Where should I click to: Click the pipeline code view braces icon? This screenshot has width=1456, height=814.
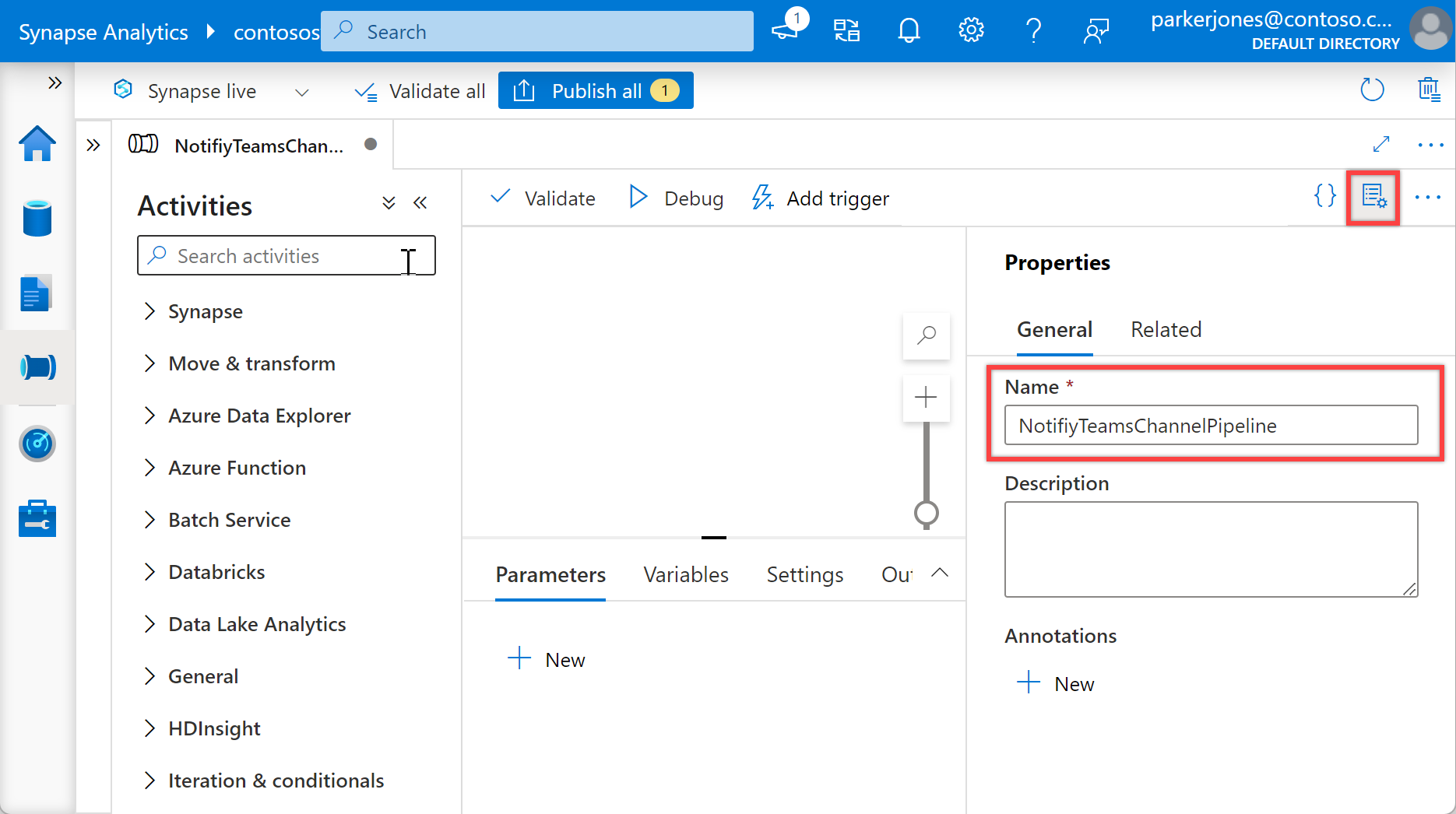click(x=1324, y=196)
